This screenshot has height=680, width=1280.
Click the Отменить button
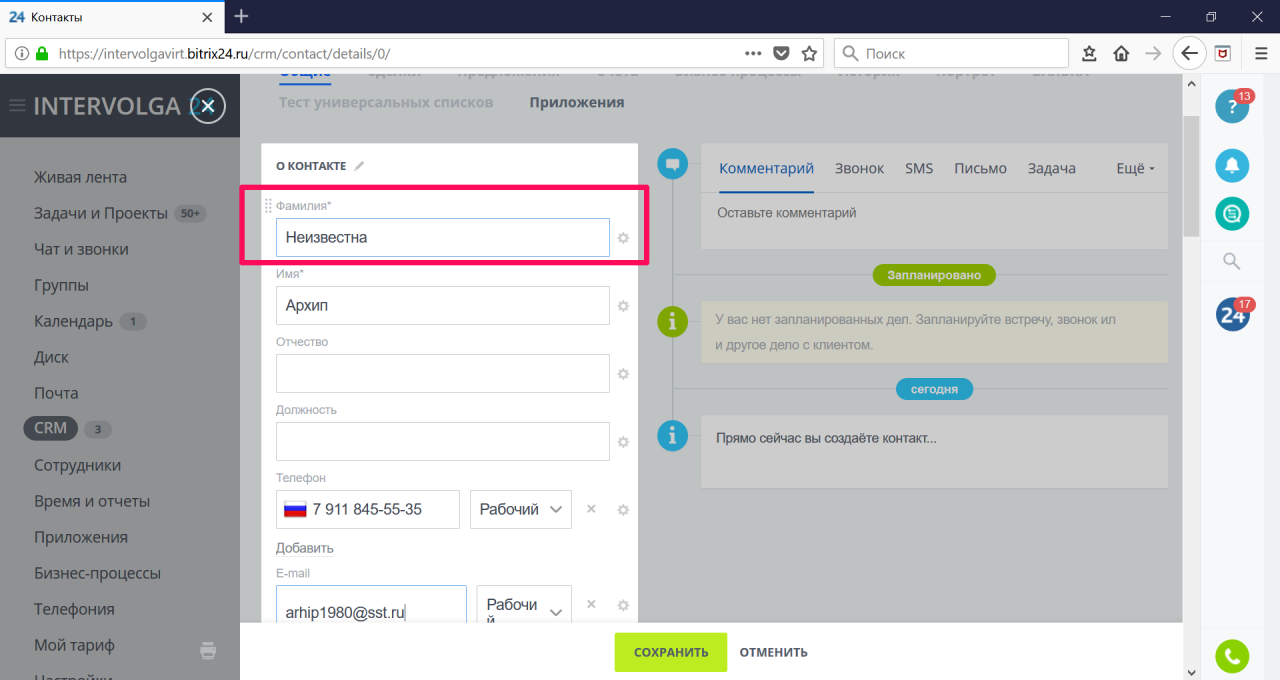click(x=774, y=652)
